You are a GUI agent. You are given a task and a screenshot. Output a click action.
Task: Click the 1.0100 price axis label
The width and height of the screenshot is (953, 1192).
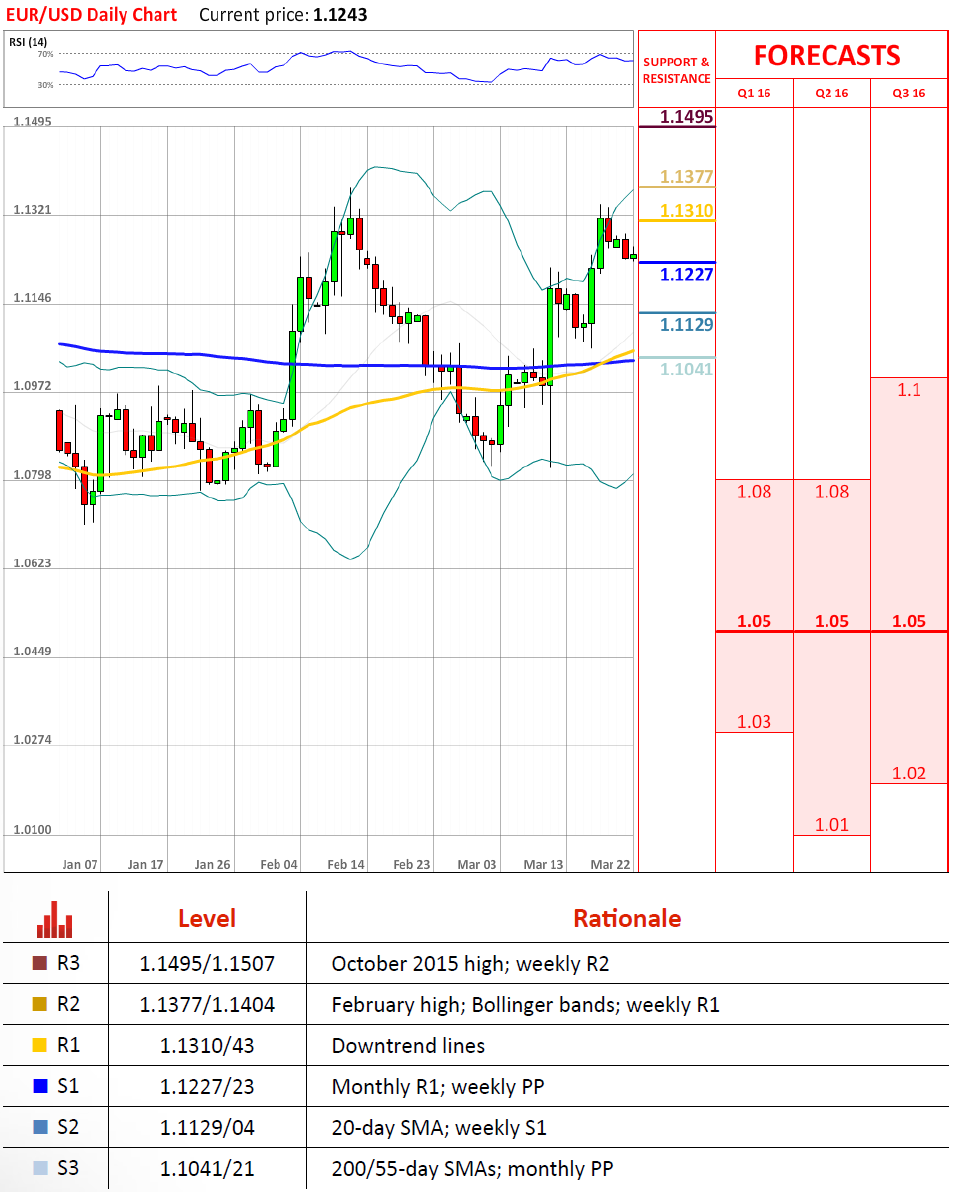pos(33,829)
